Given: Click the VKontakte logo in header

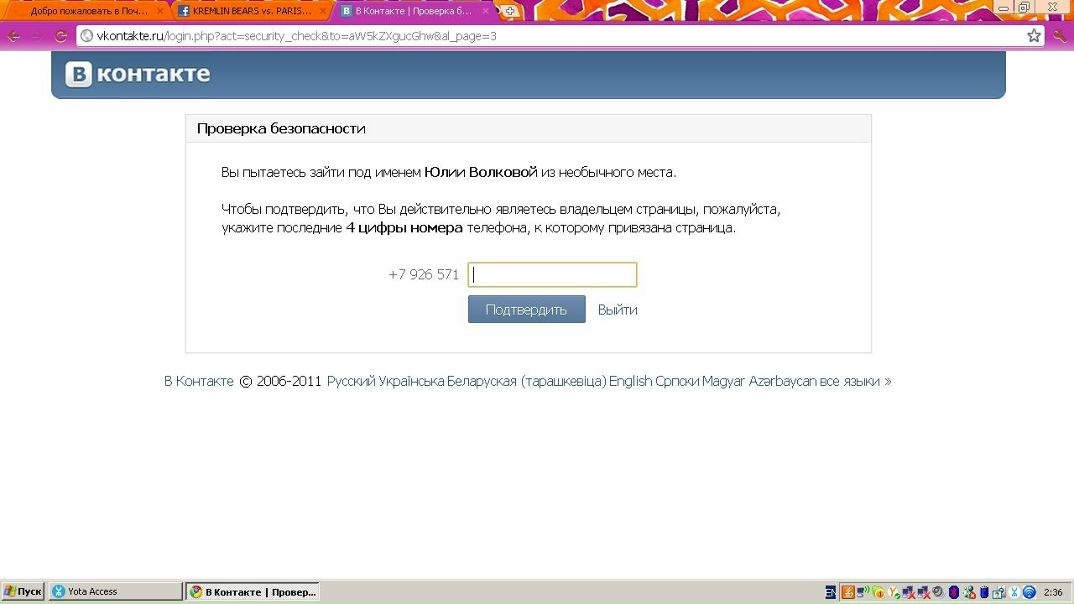Looking at the screenshot, I should click(x=138, y=75).
